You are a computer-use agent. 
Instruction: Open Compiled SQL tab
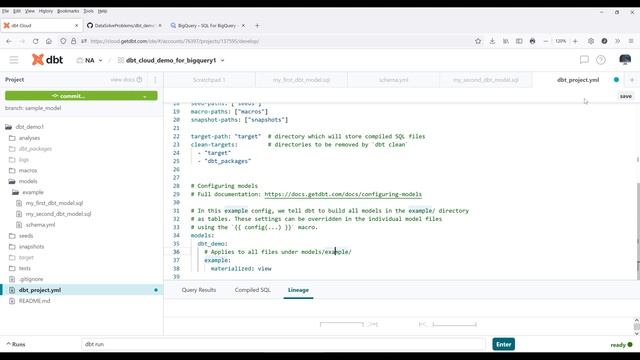pyautogui.click(x=252, y=290)
